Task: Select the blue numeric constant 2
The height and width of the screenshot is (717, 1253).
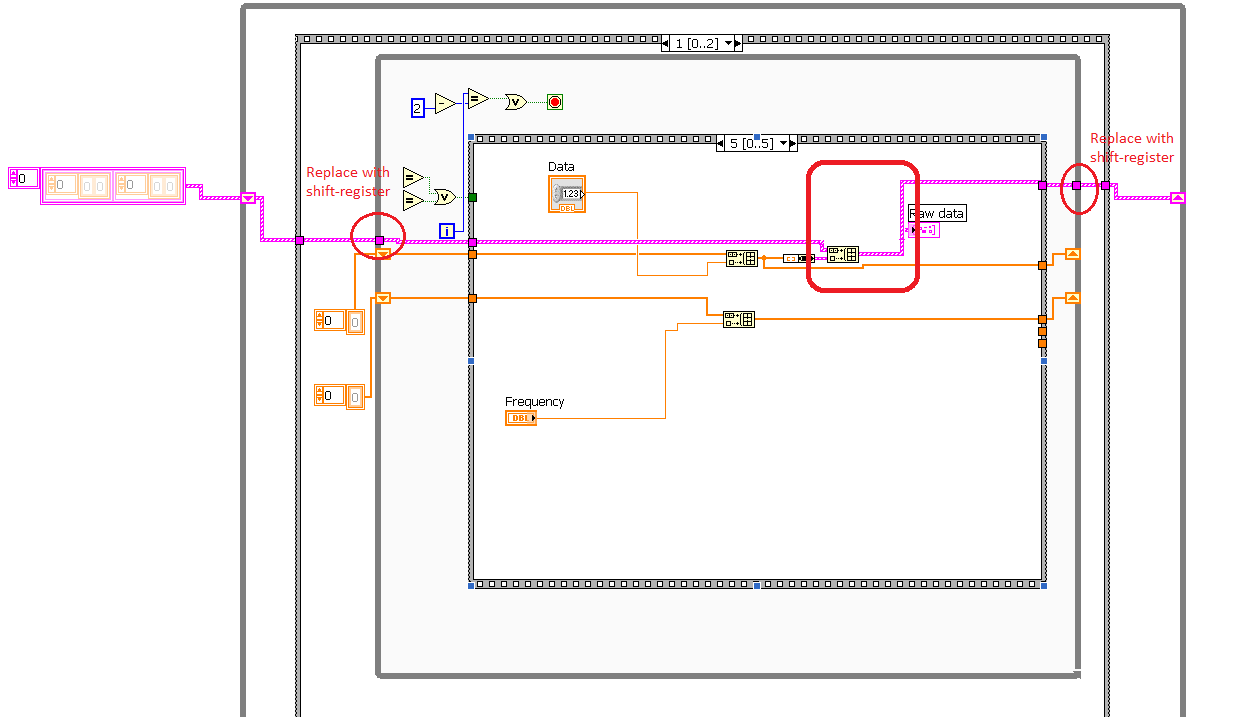Action: point(418,107)
